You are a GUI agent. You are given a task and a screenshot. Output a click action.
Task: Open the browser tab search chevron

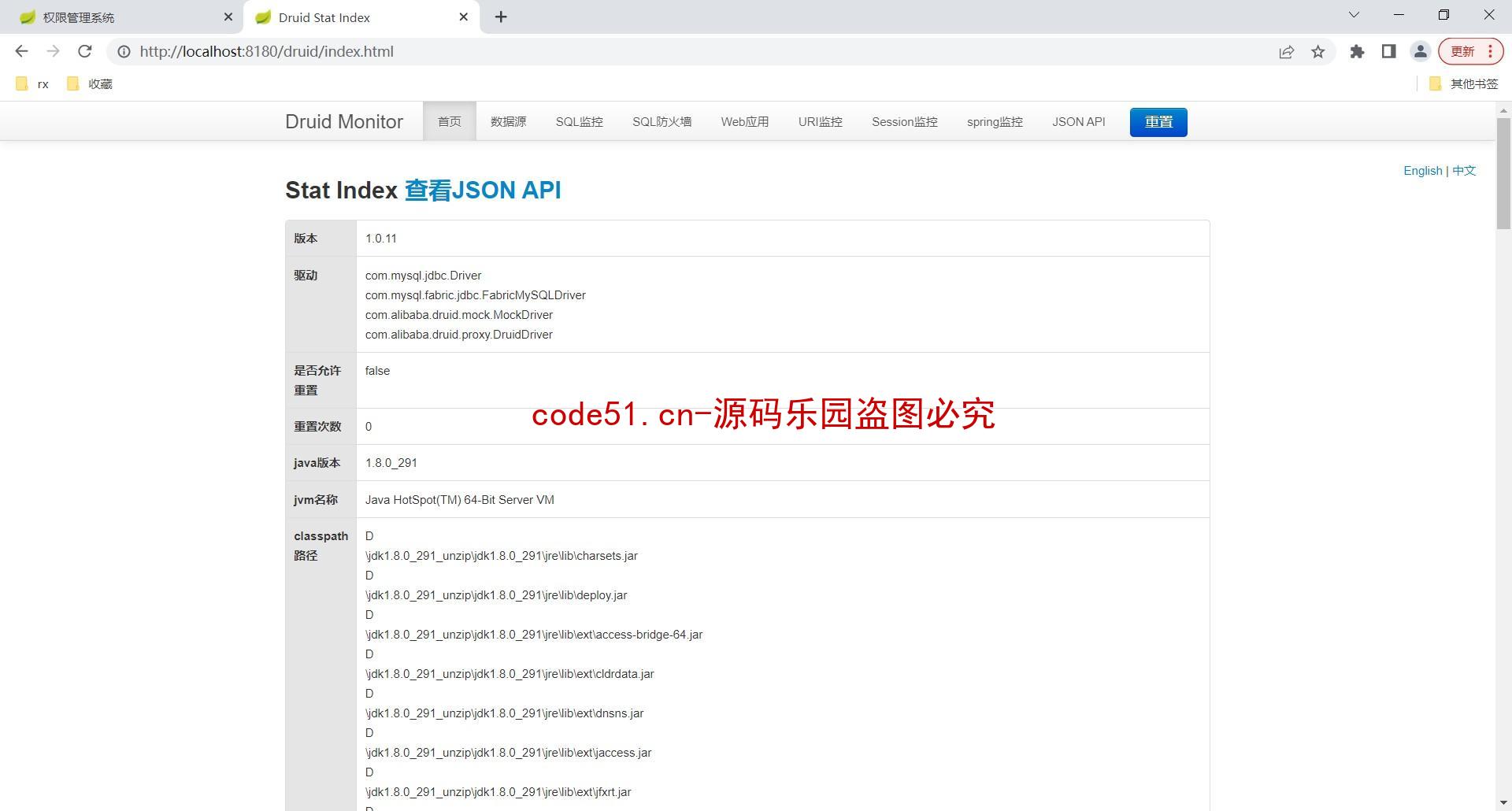click(x=1354, y=15)
